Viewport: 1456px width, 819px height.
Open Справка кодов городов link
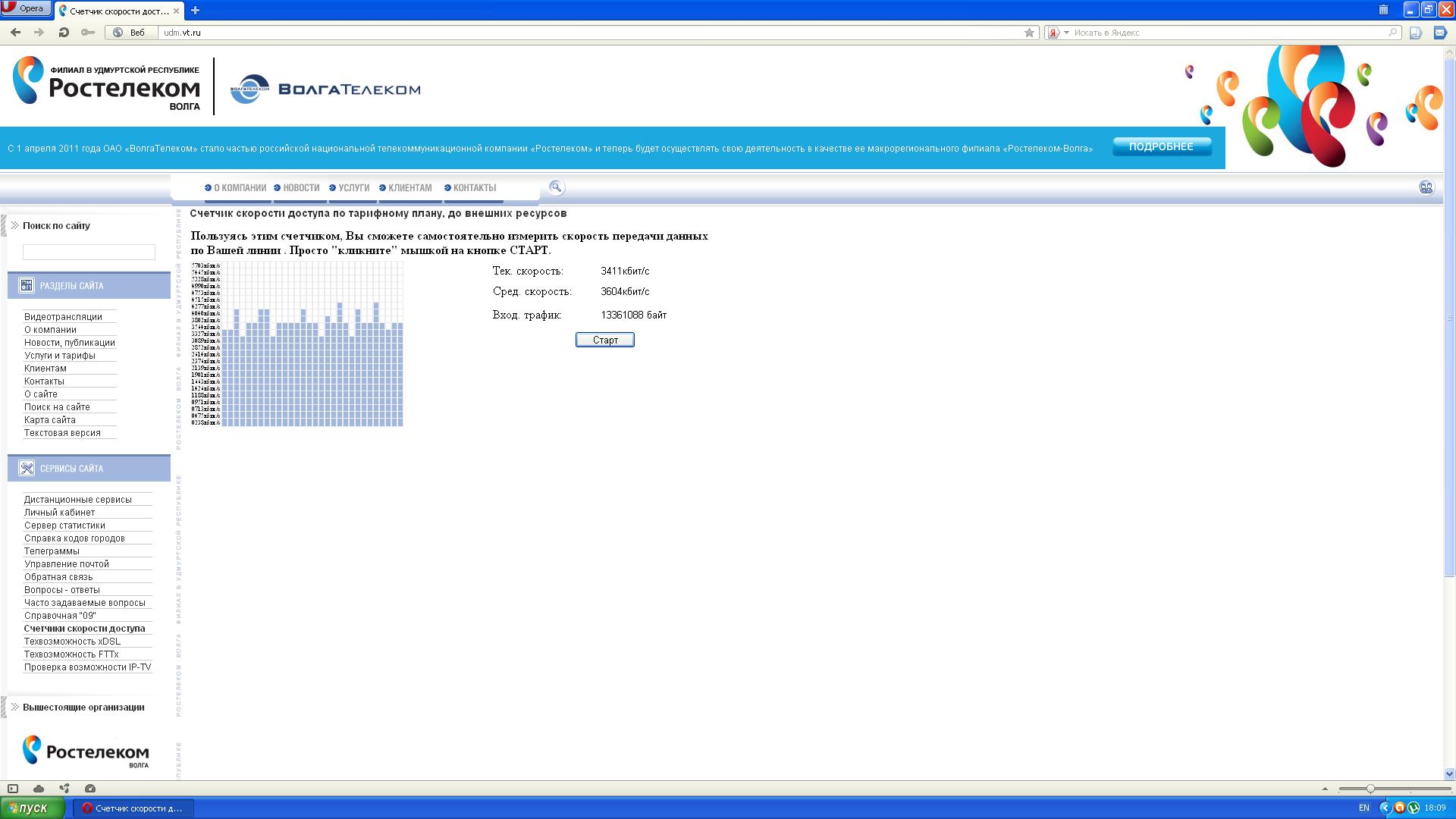click(74, 538)
